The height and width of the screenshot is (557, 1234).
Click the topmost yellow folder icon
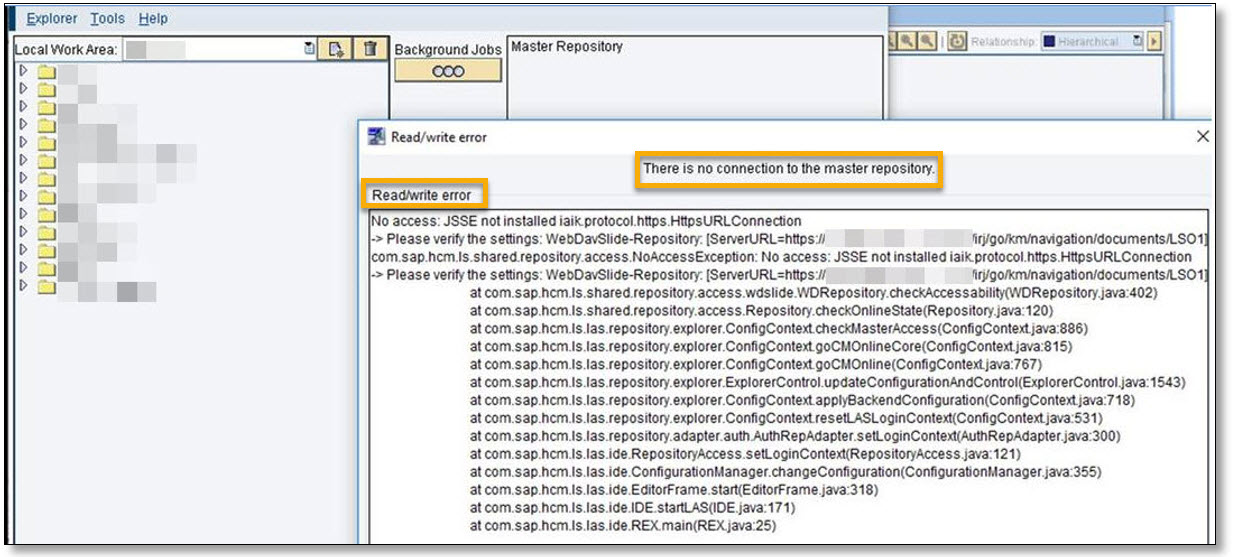[46, 72]
